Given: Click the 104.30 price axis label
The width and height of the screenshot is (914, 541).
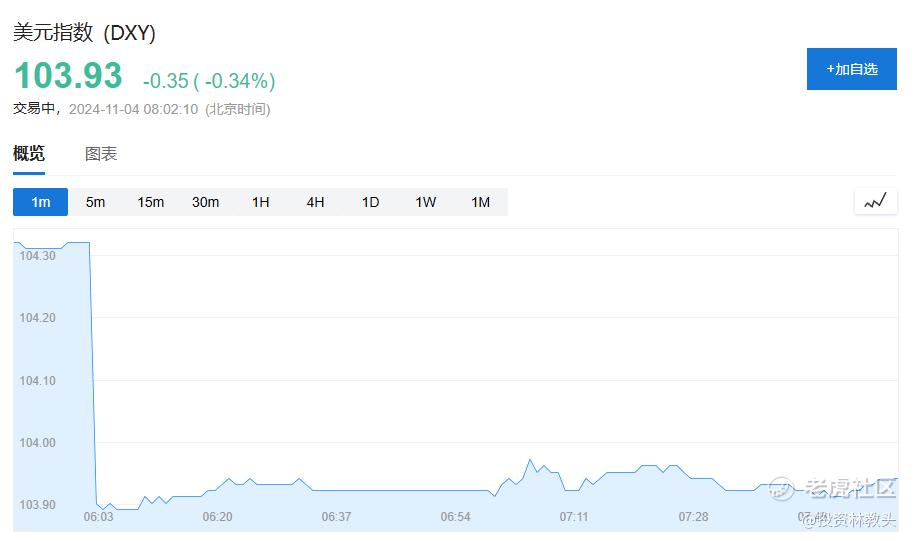Looking at the screenshot, I should pos(37,256).
